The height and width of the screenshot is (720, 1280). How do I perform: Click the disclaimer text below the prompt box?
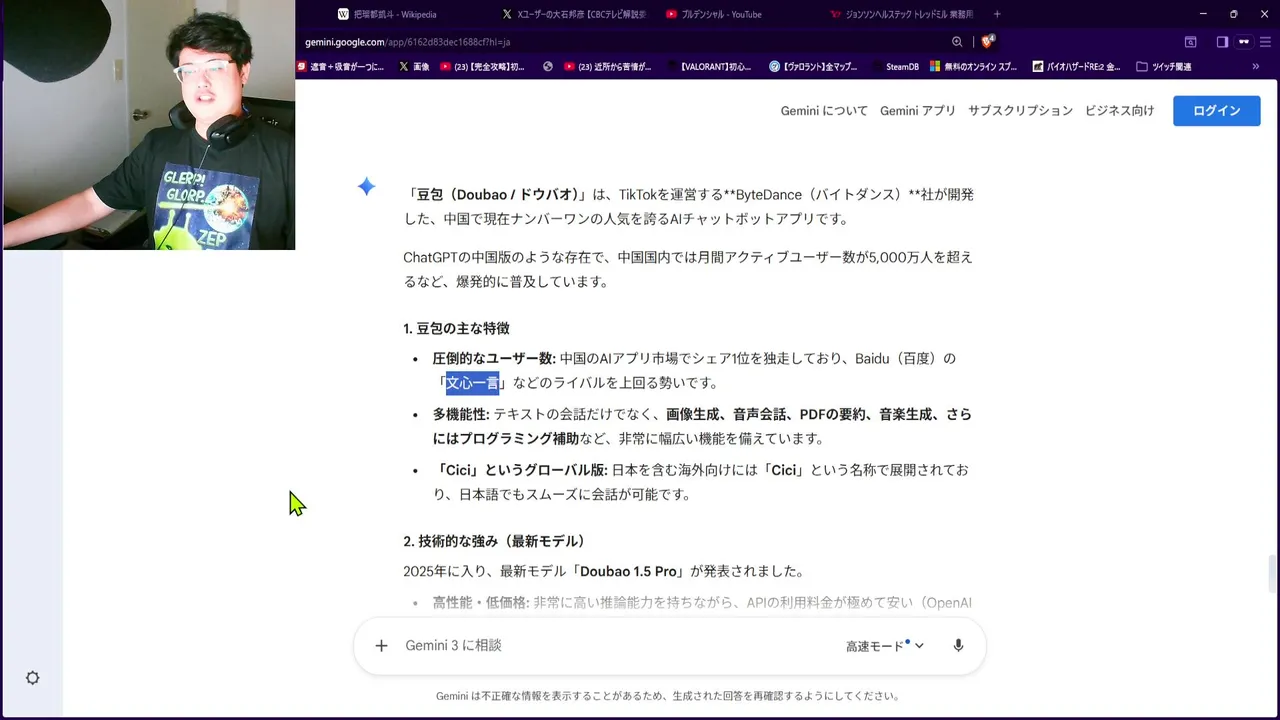click(x=668, y=696)
